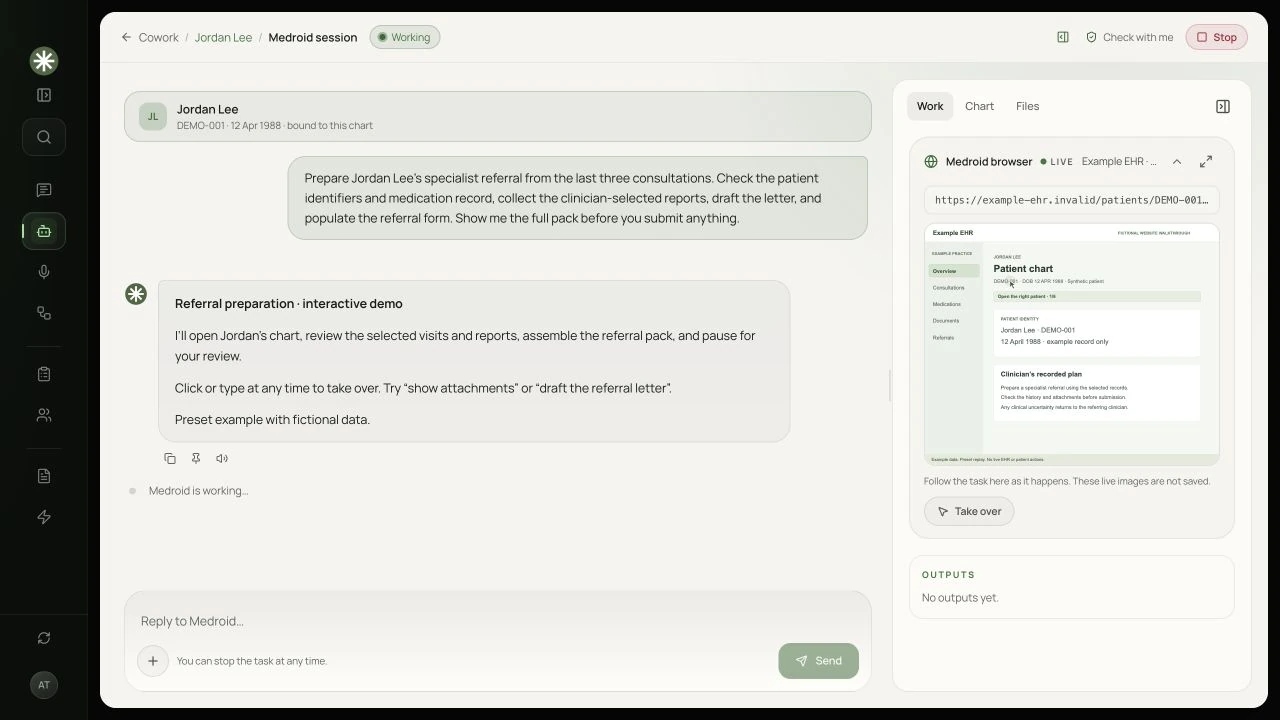Open the lightning bolt sidebar icon
This screenshot has height=720, width=1280.
44,517
